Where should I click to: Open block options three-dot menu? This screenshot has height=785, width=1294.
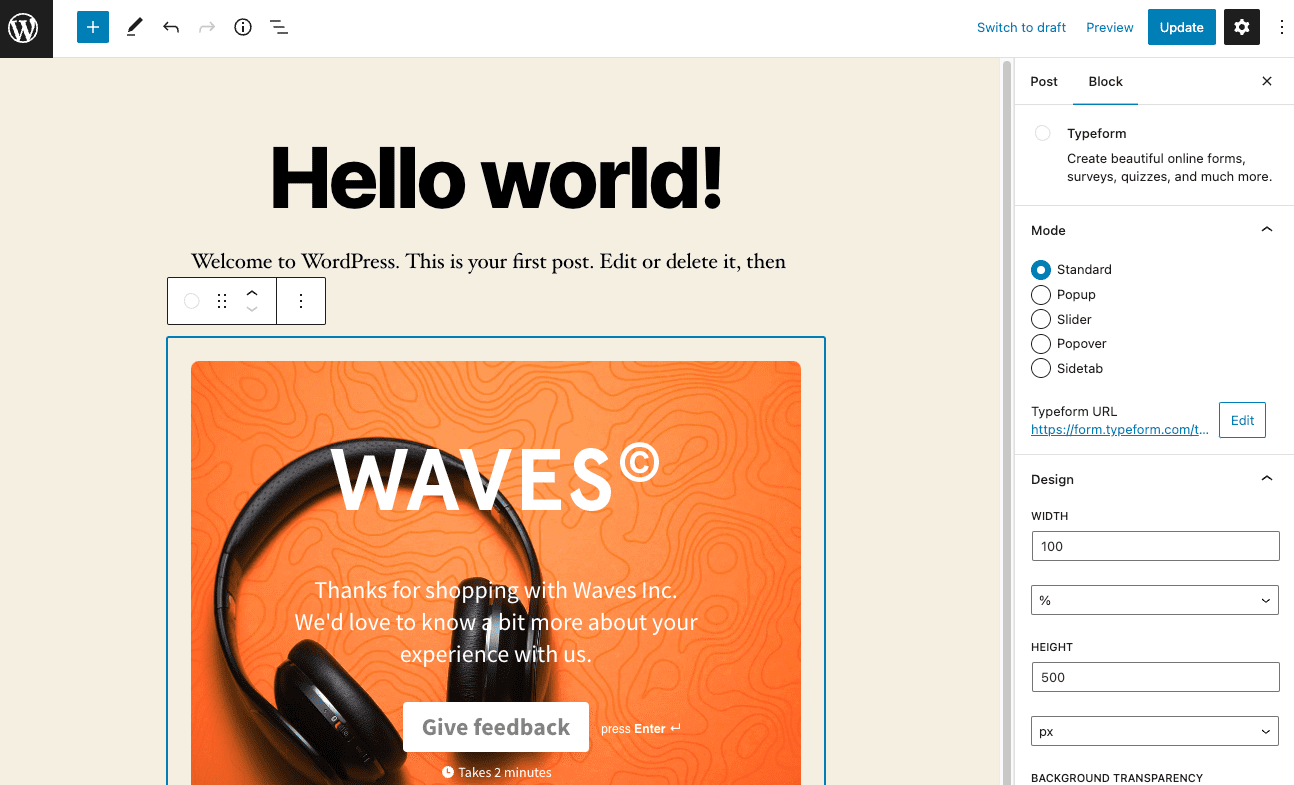coord(301,301)
